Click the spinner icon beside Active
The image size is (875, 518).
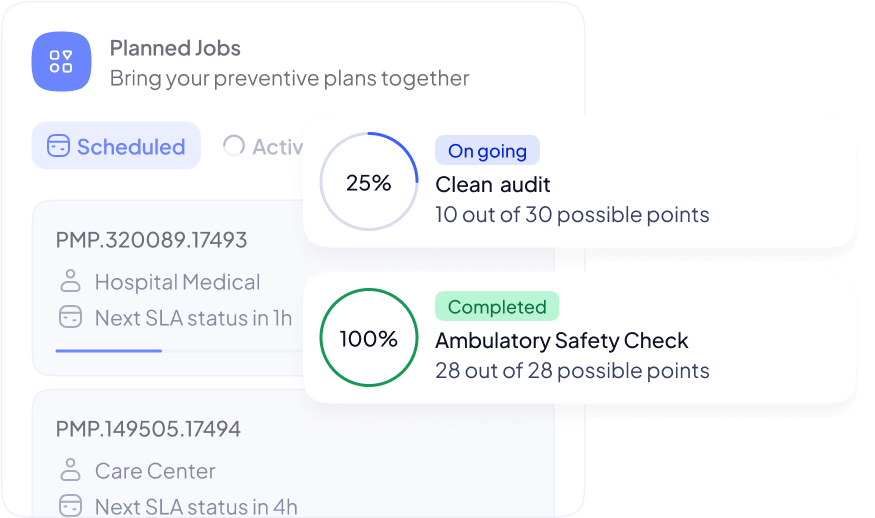[234, 146]
